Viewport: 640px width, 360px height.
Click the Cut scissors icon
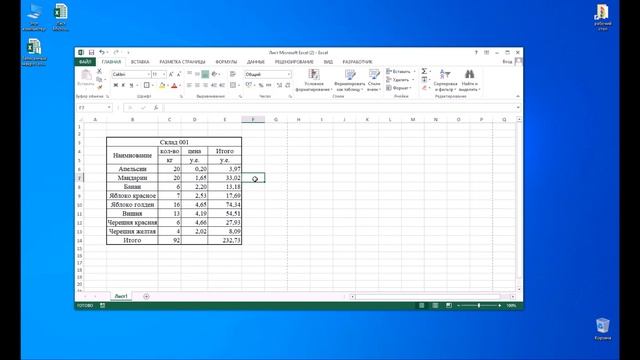(x=99, y=71)
